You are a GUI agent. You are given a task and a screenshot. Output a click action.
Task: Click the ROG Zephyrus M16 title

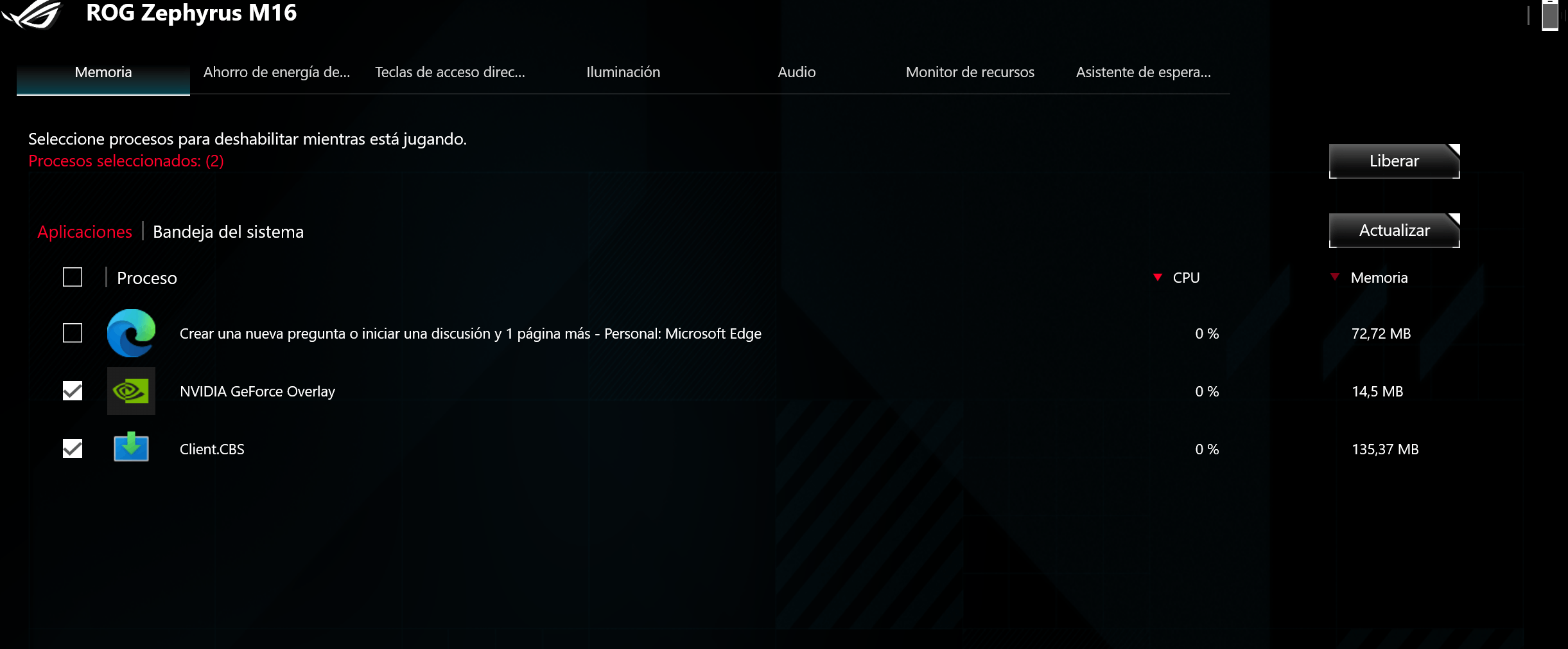(x=191, y=13)
